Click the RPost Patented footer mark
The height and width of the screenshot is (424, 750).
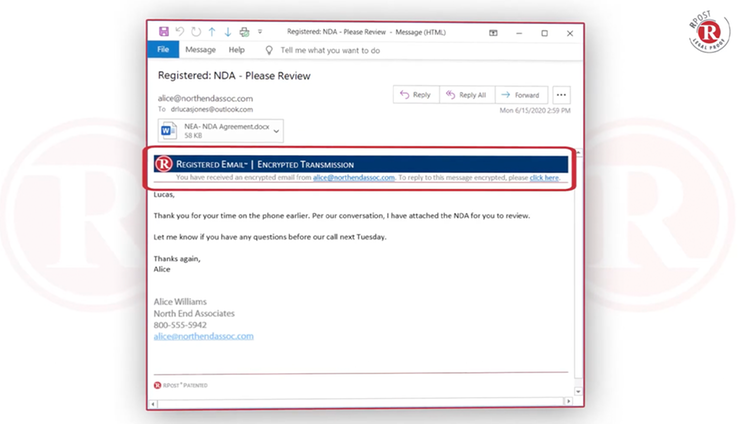(181, 385)
